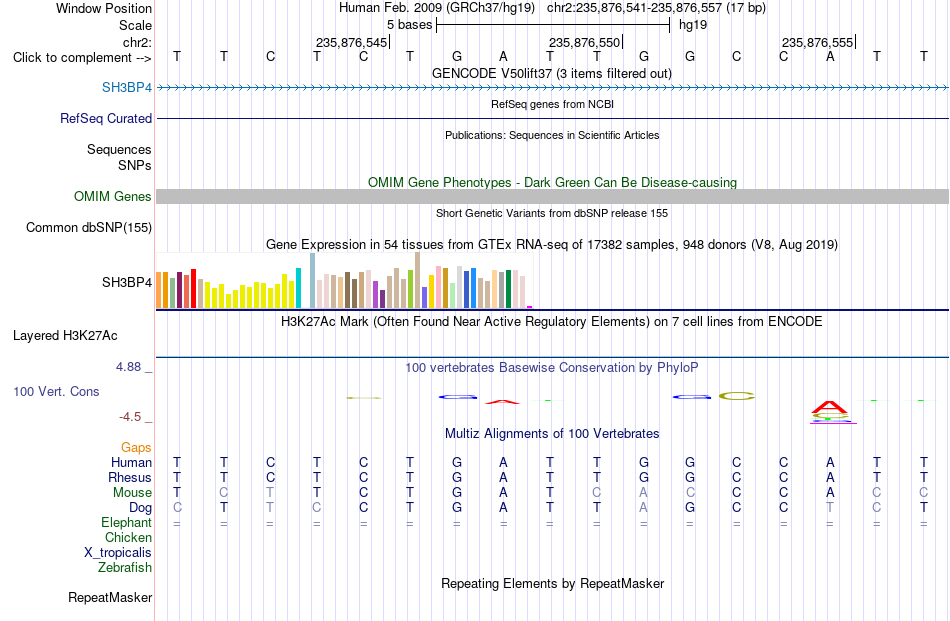Image resolution: width=950 pixels, height=621 pixels.
Task: Select the Dog species row label
Action: (140, 508)
